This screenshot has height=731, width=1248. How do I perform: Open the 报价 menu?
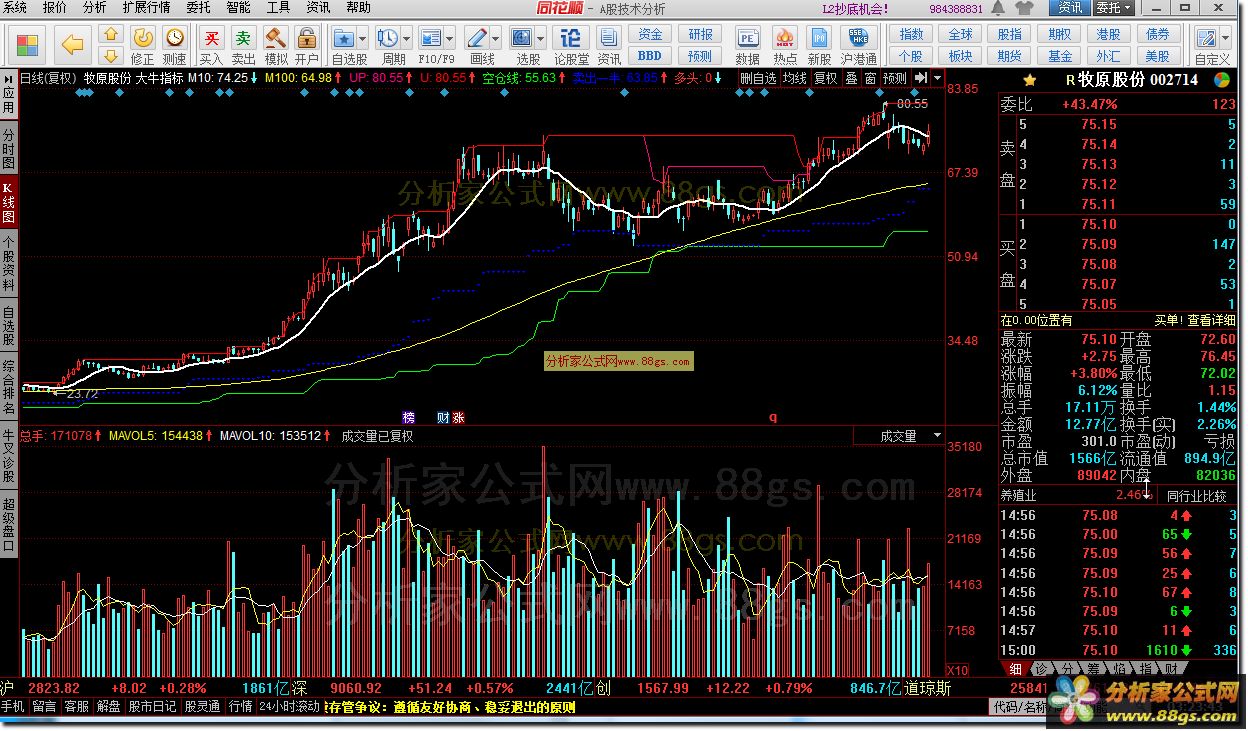tap(55, 7)
